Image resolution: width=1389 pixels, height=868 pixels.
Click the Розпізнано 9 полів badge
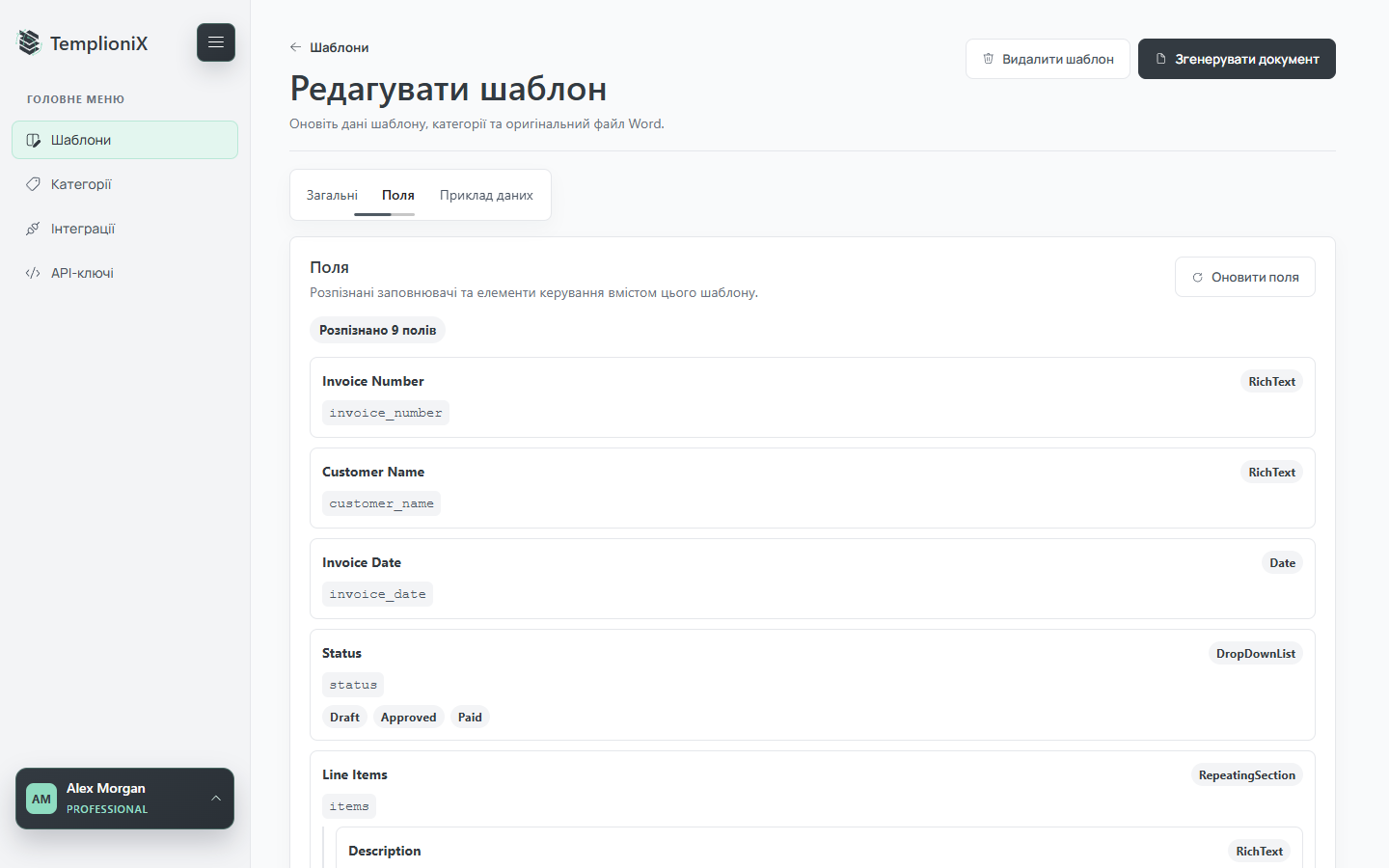[377, 330]
